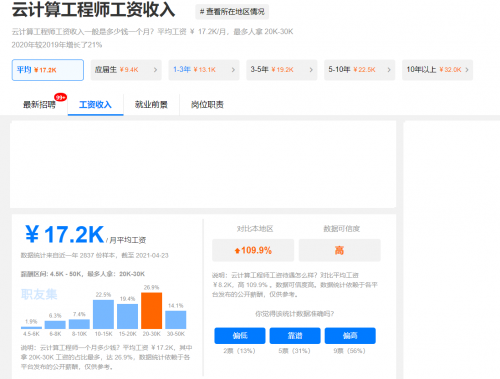500x379 pixels.
Task: Select the 平均 ¥17.2K salary filter
Action: [x=48, y=70]
